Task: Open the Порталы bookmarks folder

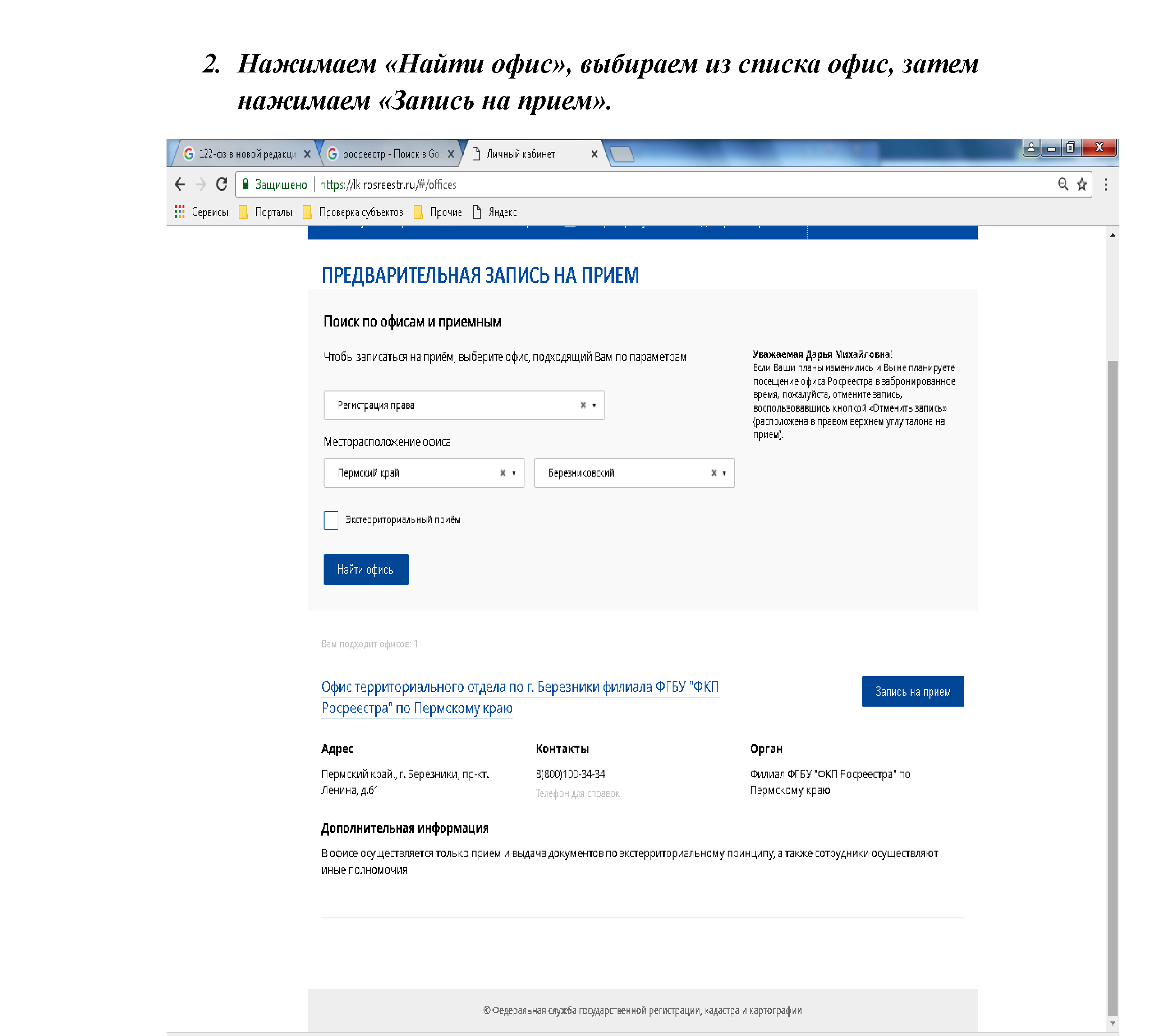Action: (265, 212)
